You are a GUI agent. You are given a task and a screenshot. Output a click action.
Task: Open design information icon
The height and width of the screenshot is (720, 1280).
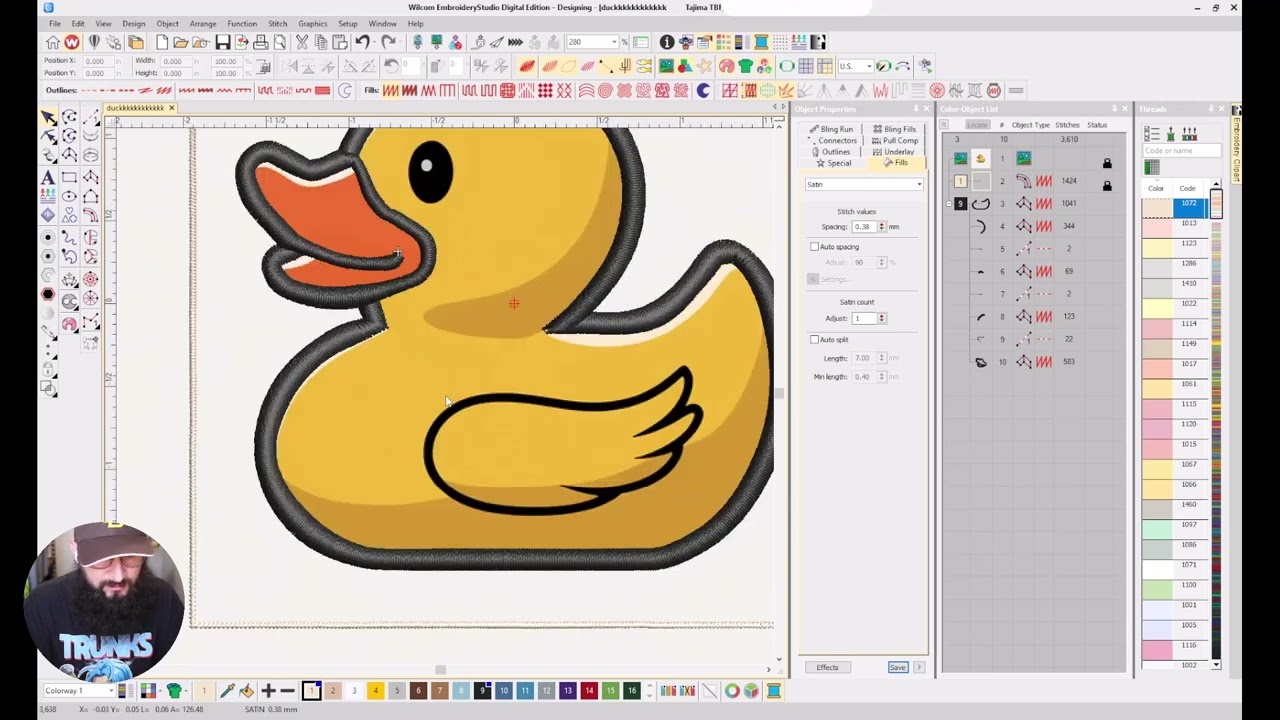[667, 42]
